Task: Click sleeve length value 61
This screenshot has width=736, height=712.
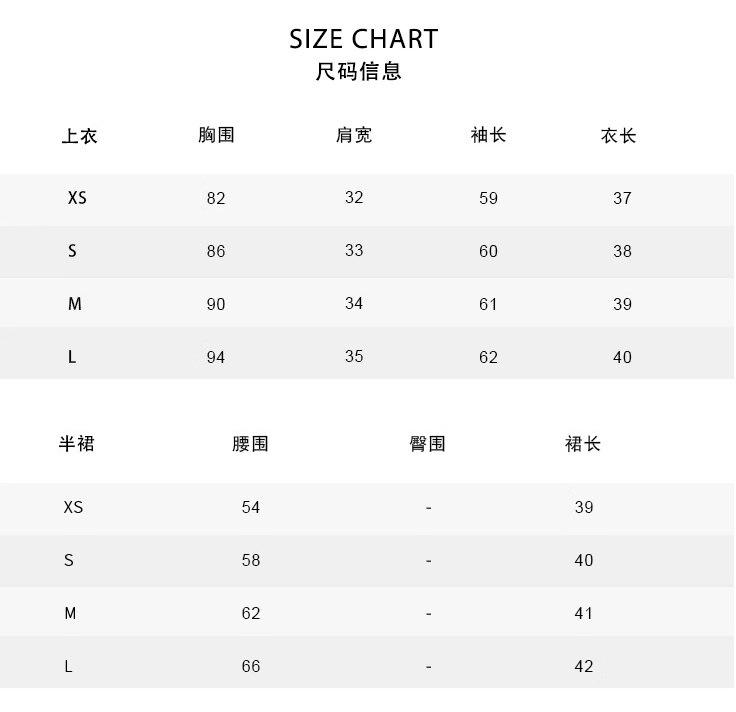Action: [488, 304]
